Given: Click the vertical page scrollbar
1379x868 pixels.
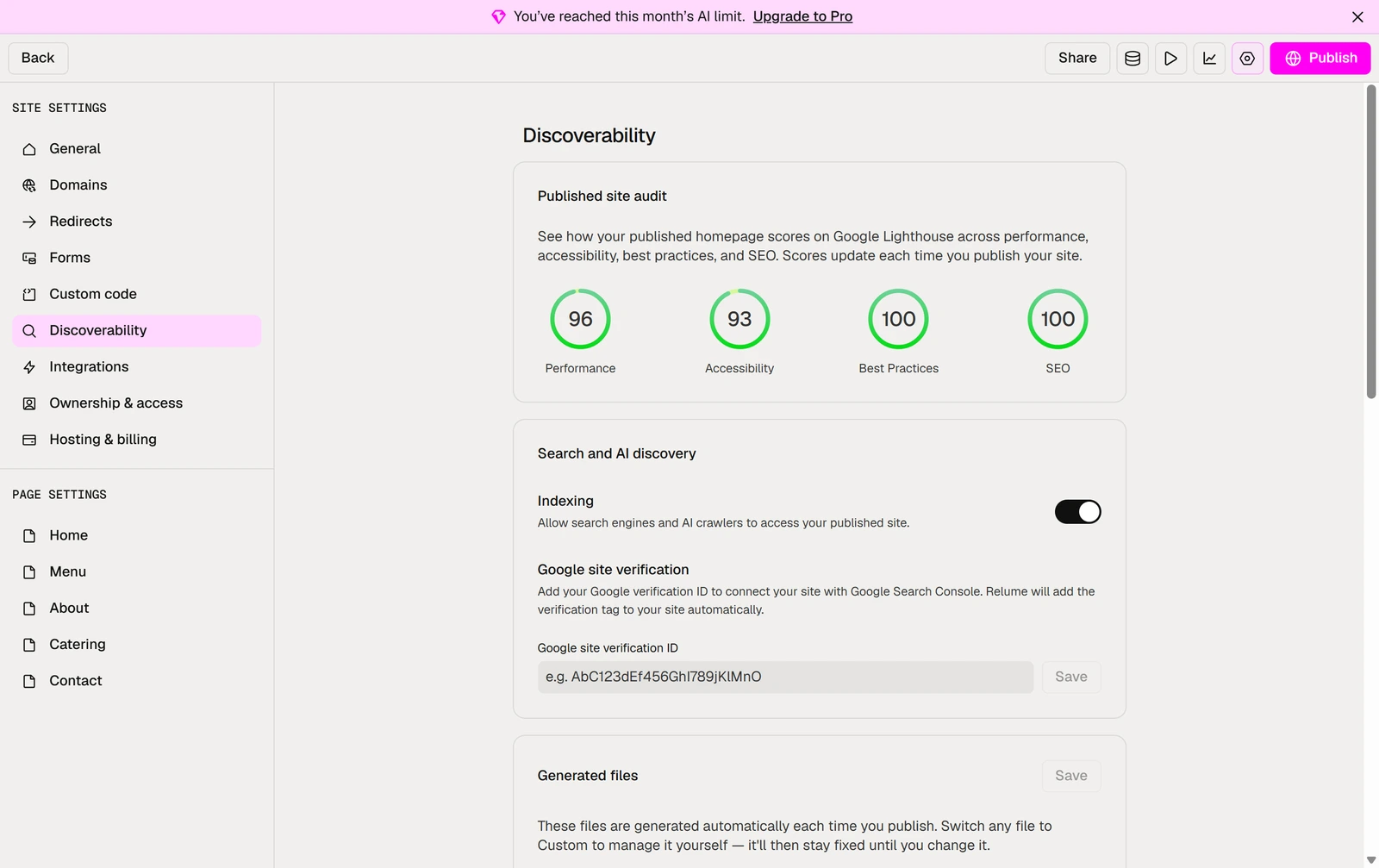Looking at the screenshot, I should coord(1371,241).
